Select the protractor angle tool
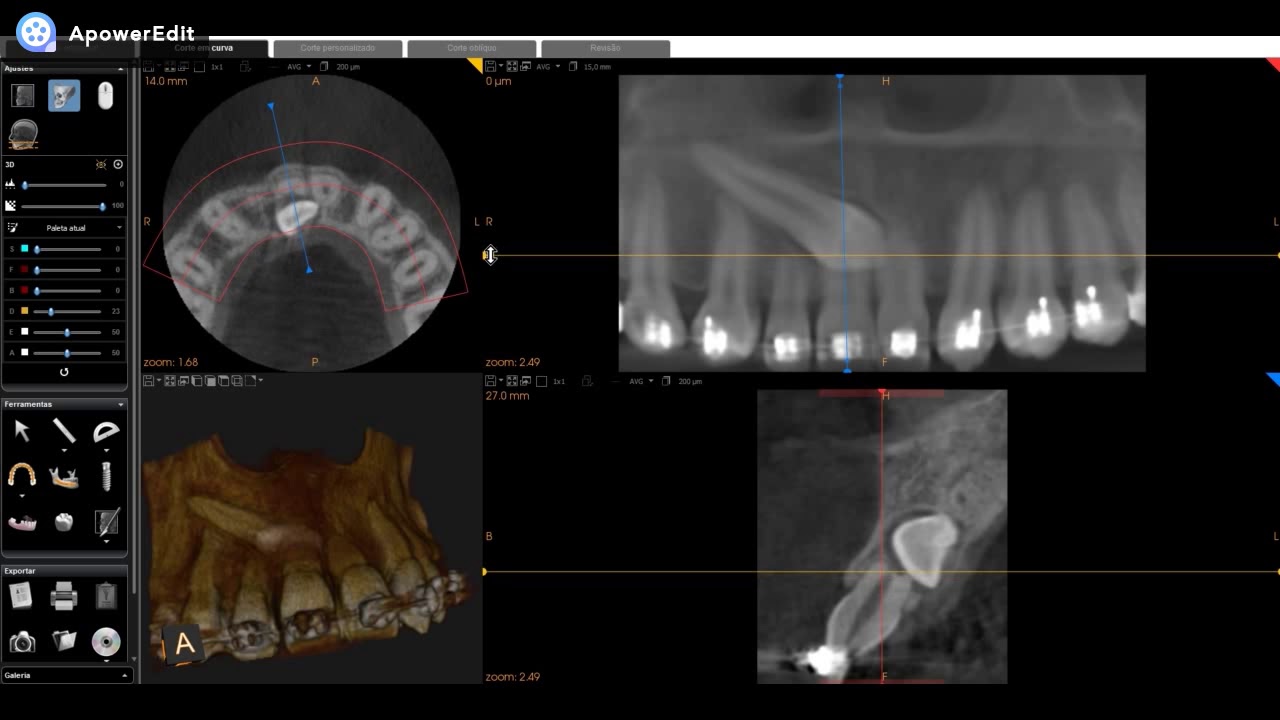Screen dimensions: 1280x720 [x=105, y=431]
